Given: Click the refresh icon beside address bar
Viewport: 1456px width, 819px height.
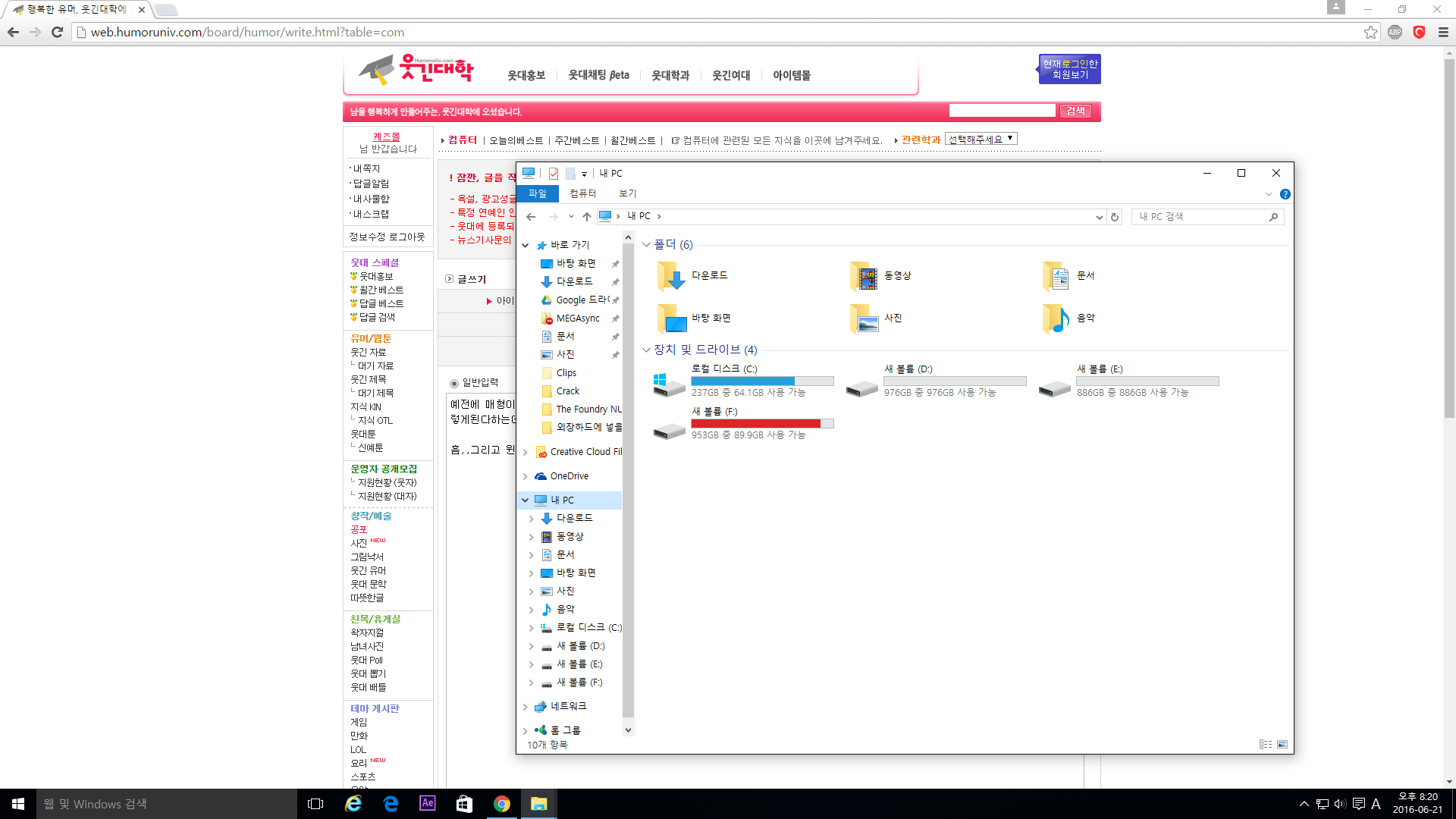Looking at the screenshot, I should [x=1115, y=217].
